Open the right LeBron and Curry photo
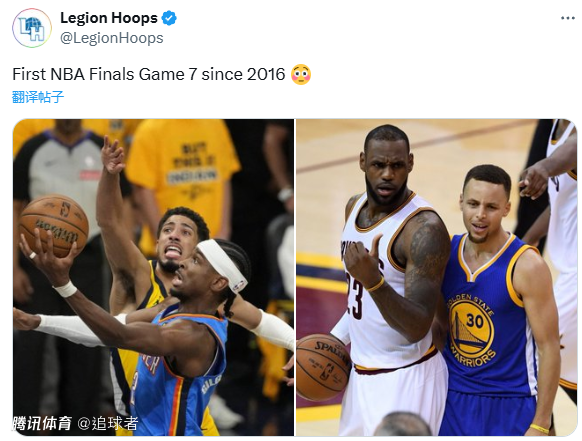The height and width of the screenshot is (441, 582). [436, 277]
